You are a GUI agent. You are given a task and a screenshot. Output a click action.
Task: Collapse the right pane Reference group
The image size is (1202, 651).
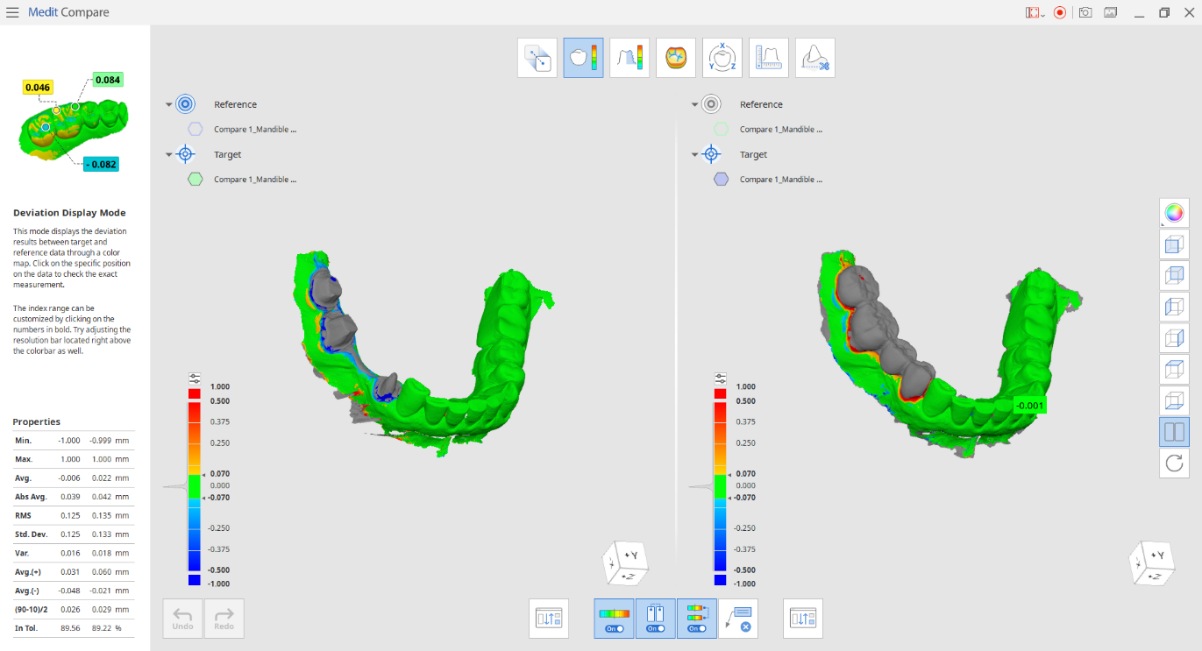695,104
